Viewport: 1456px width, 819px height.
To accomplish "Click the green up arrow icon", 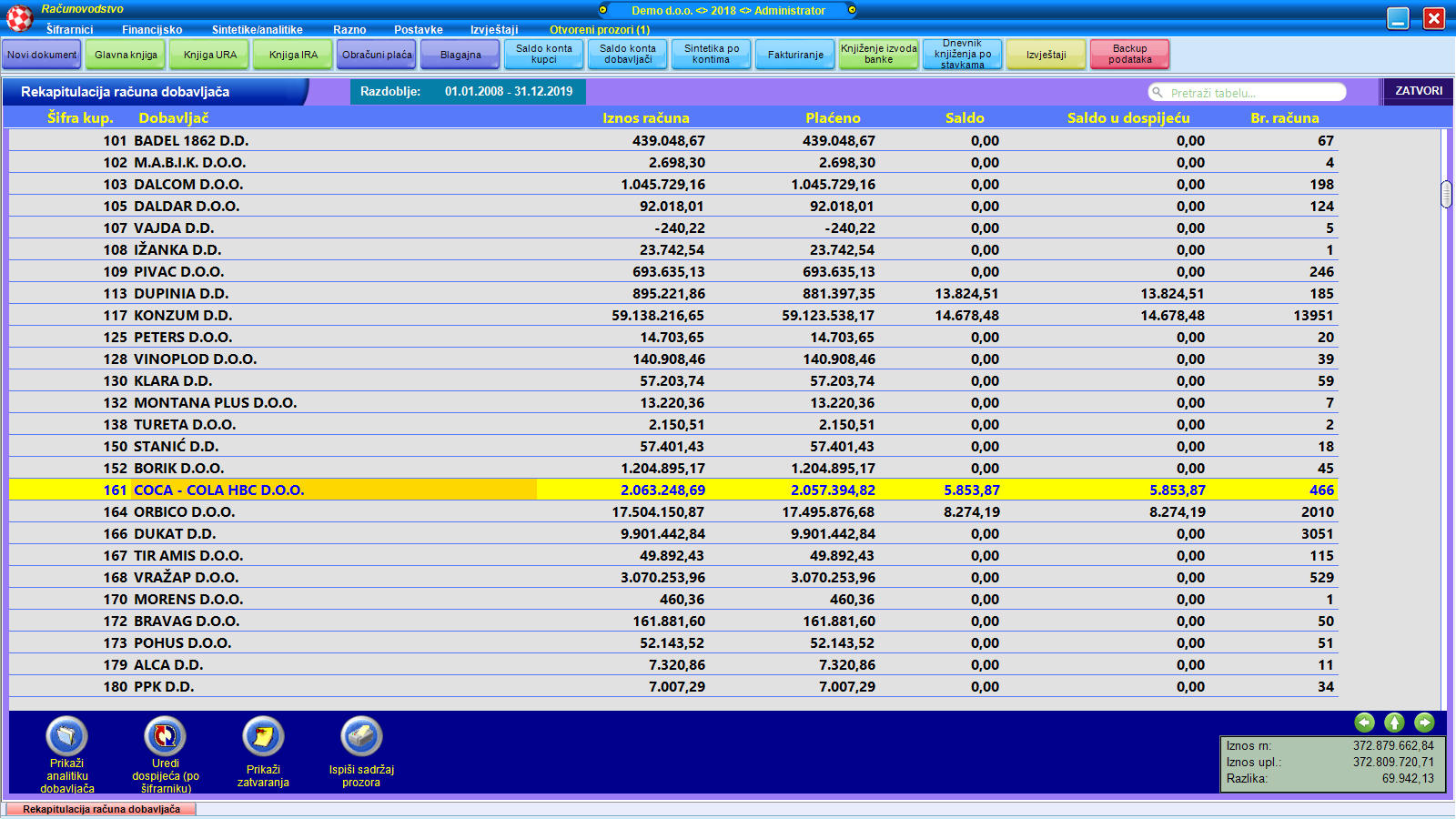I will 1394,723.
